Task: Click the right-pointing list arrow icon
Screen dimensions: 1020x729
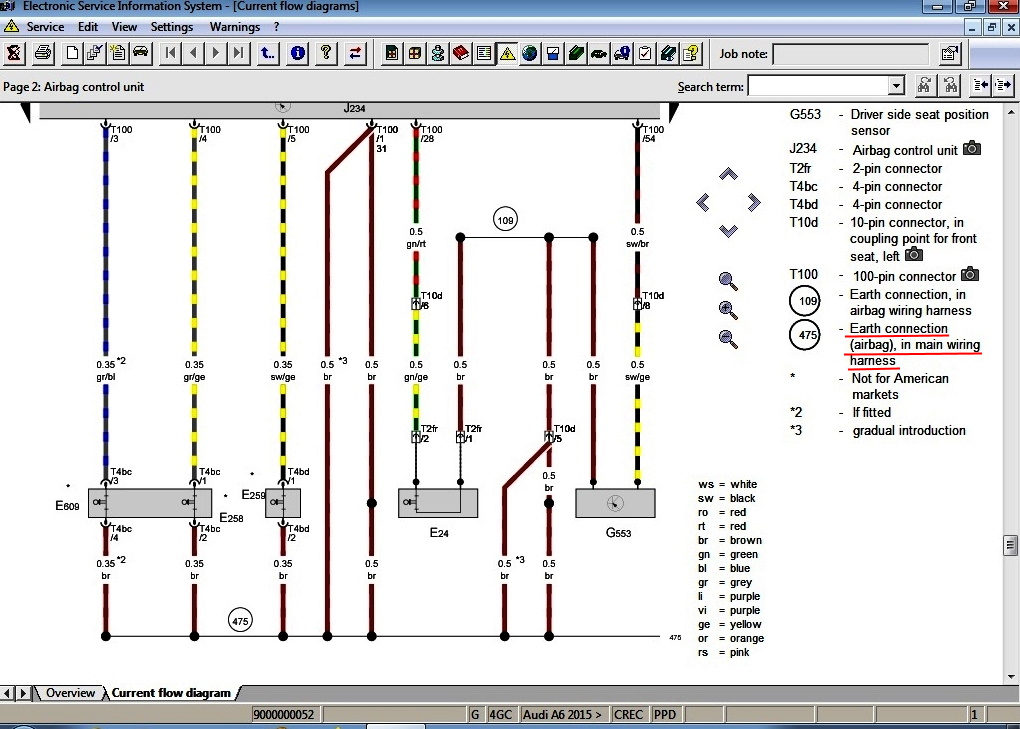Action: pos(1003,86)
